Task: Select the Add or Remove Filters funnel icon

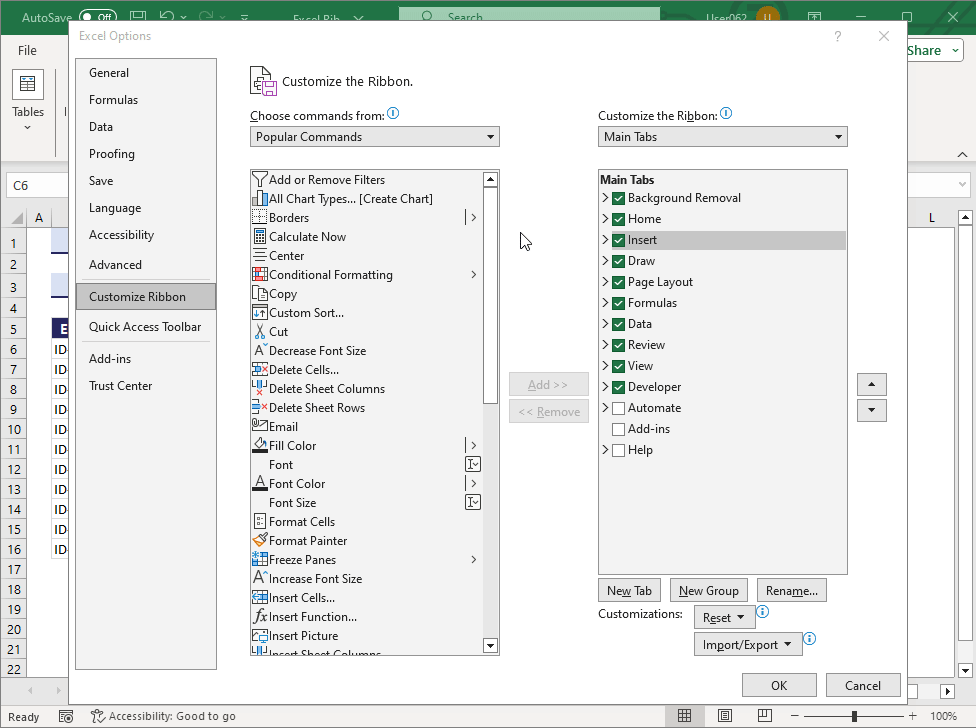Action: (260, 179)
